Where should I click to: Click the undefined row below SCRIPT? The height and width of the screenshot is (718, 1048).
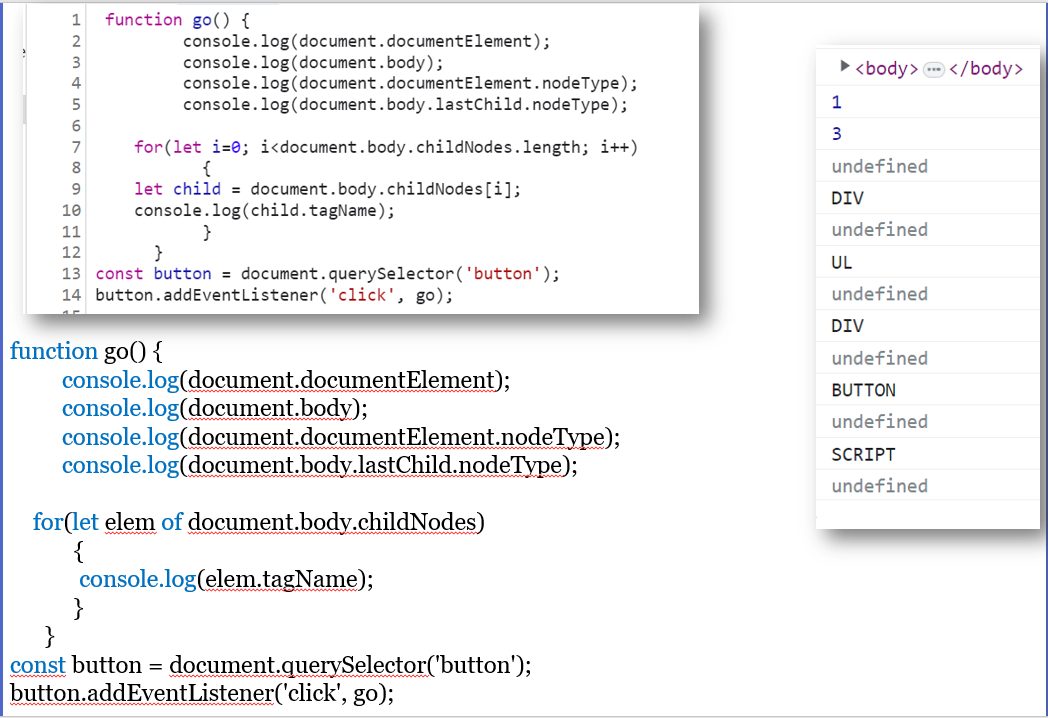tap(879, 486)
